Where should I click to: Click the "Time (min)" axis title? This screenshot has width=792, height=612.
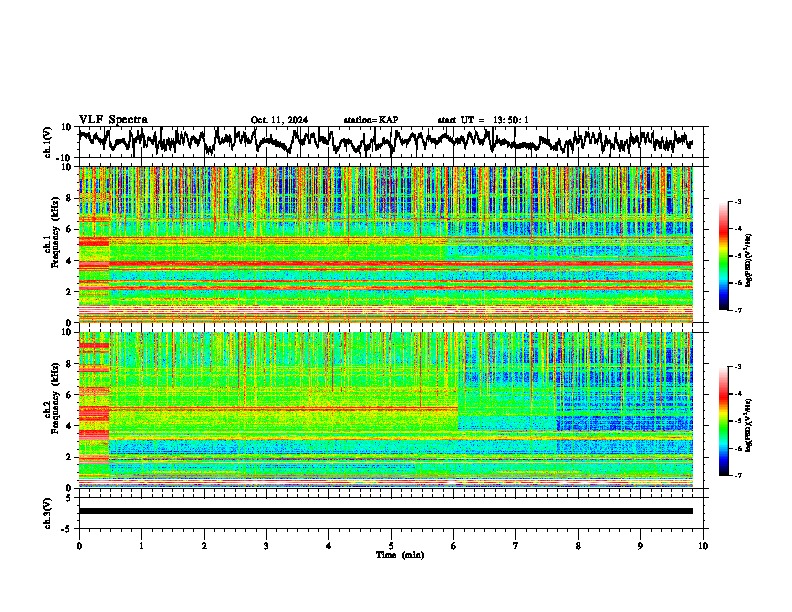400,555
